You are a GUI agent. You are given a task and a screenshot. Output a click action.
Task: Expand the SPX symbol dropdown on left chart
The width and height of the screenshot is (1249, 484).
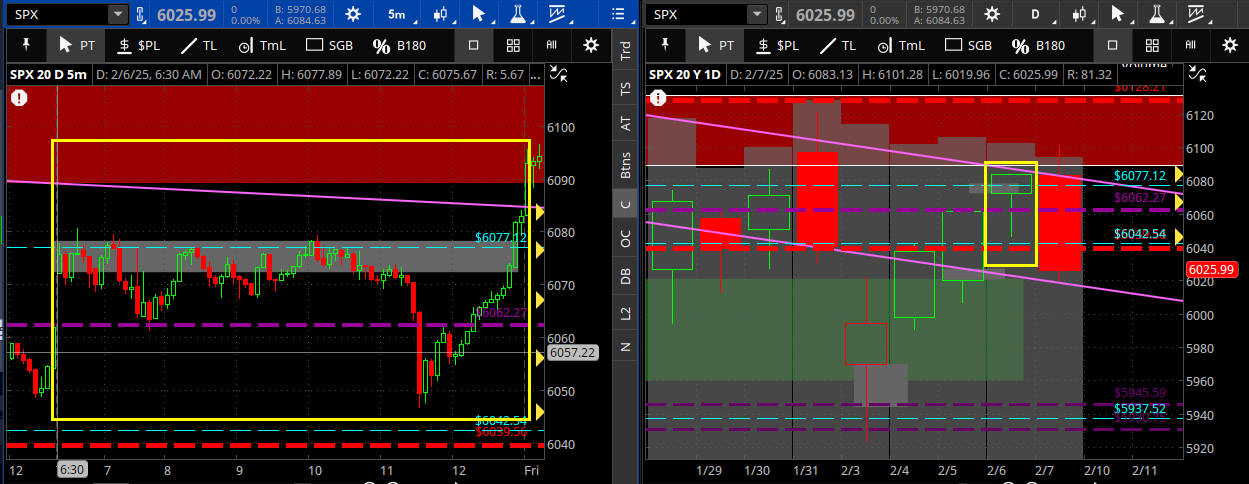117,15
